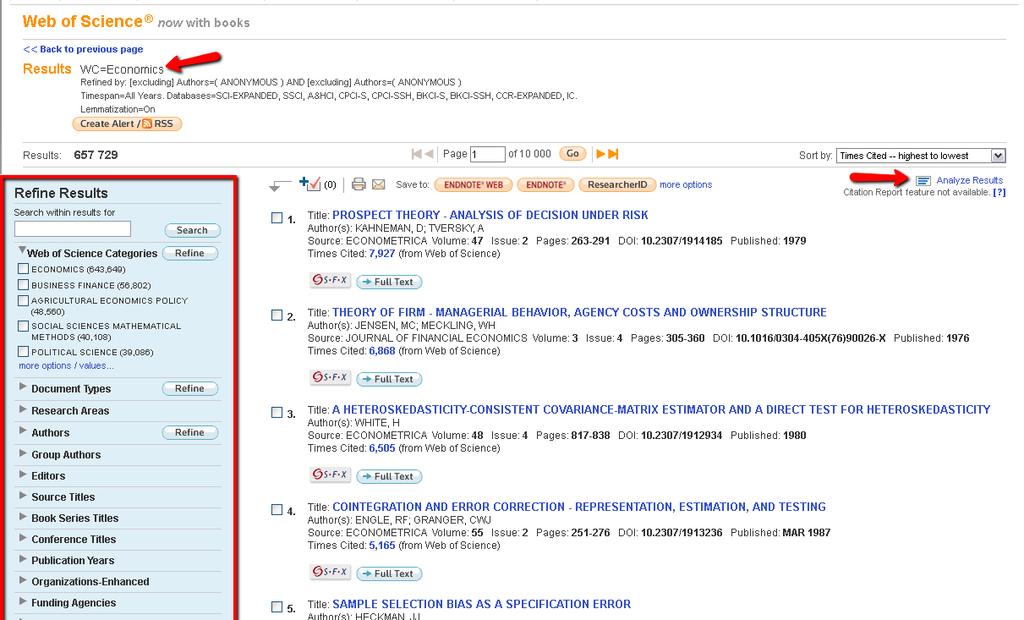
Task: Click the page number input field
Action: [x=487, y=154]
